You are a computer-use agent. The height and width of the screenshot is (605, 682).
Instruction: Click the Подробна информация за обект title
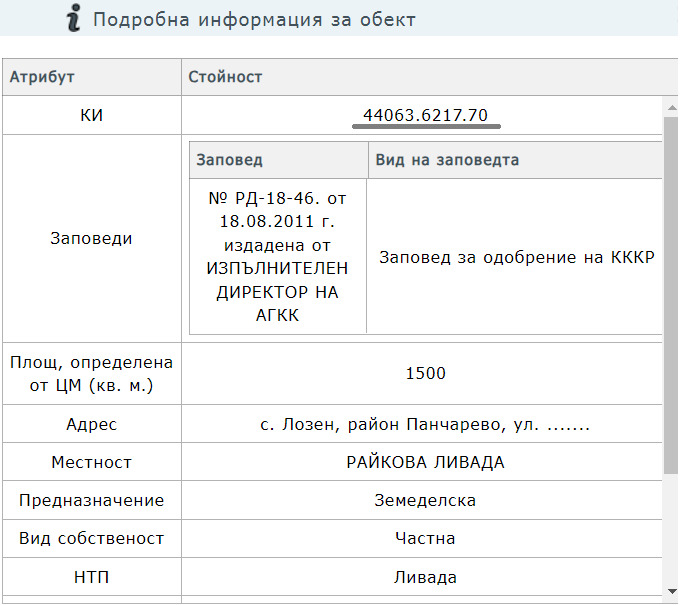[x=254, y=19]
